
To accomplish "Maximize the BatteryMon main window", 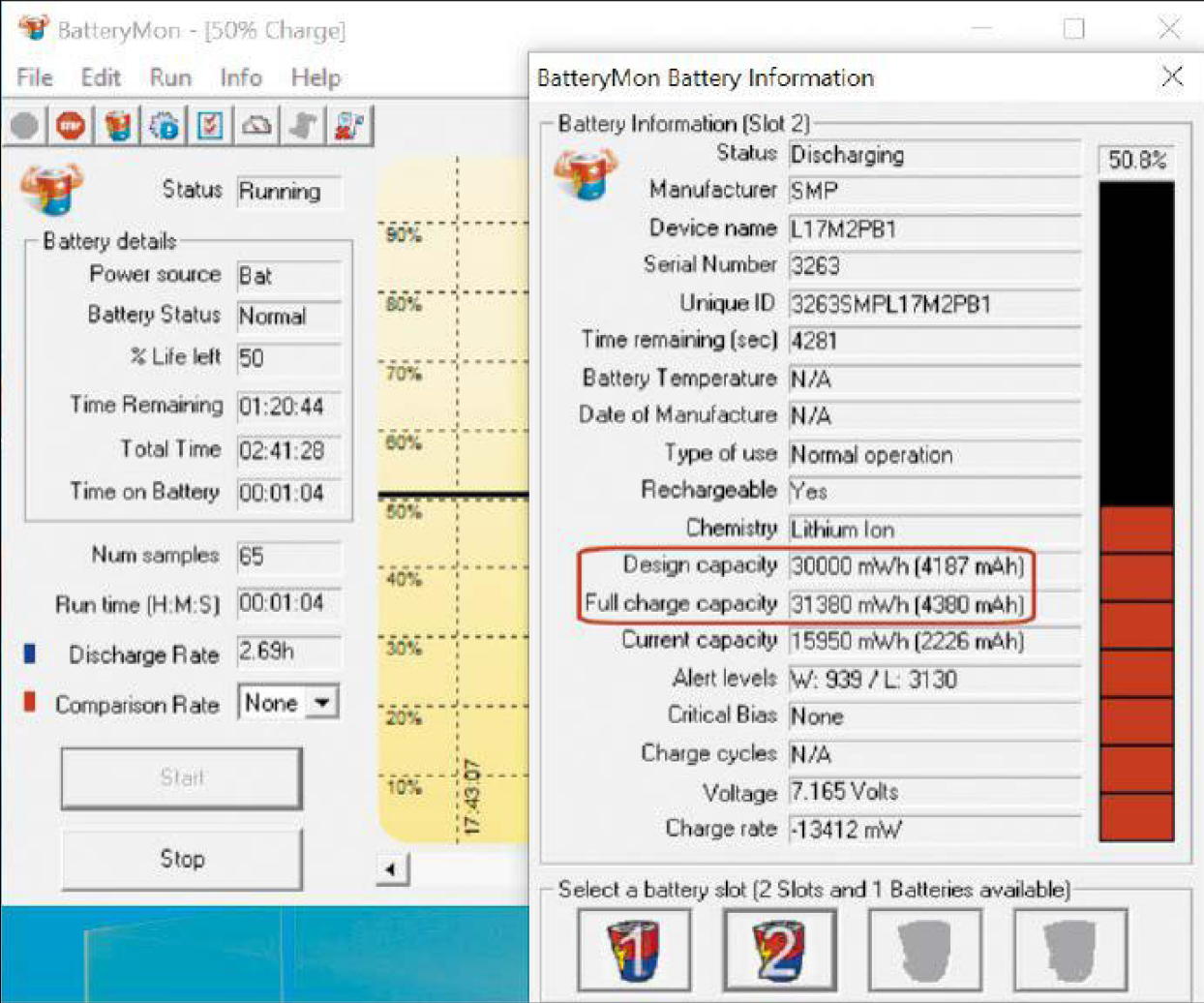I will [1073, 28].
